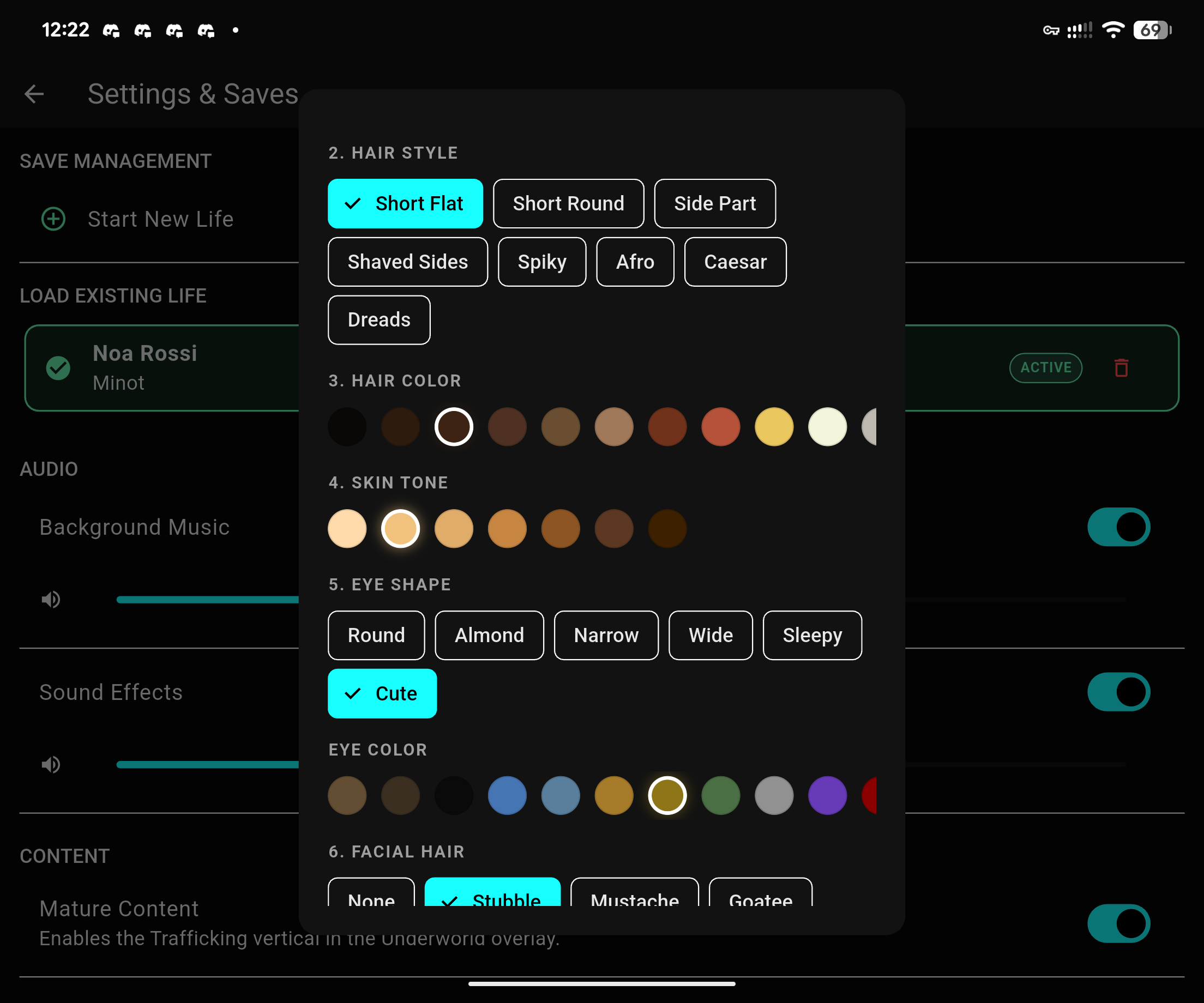
Task: Choose the purple eye color swatch
Action: click(x=827, y=795)
